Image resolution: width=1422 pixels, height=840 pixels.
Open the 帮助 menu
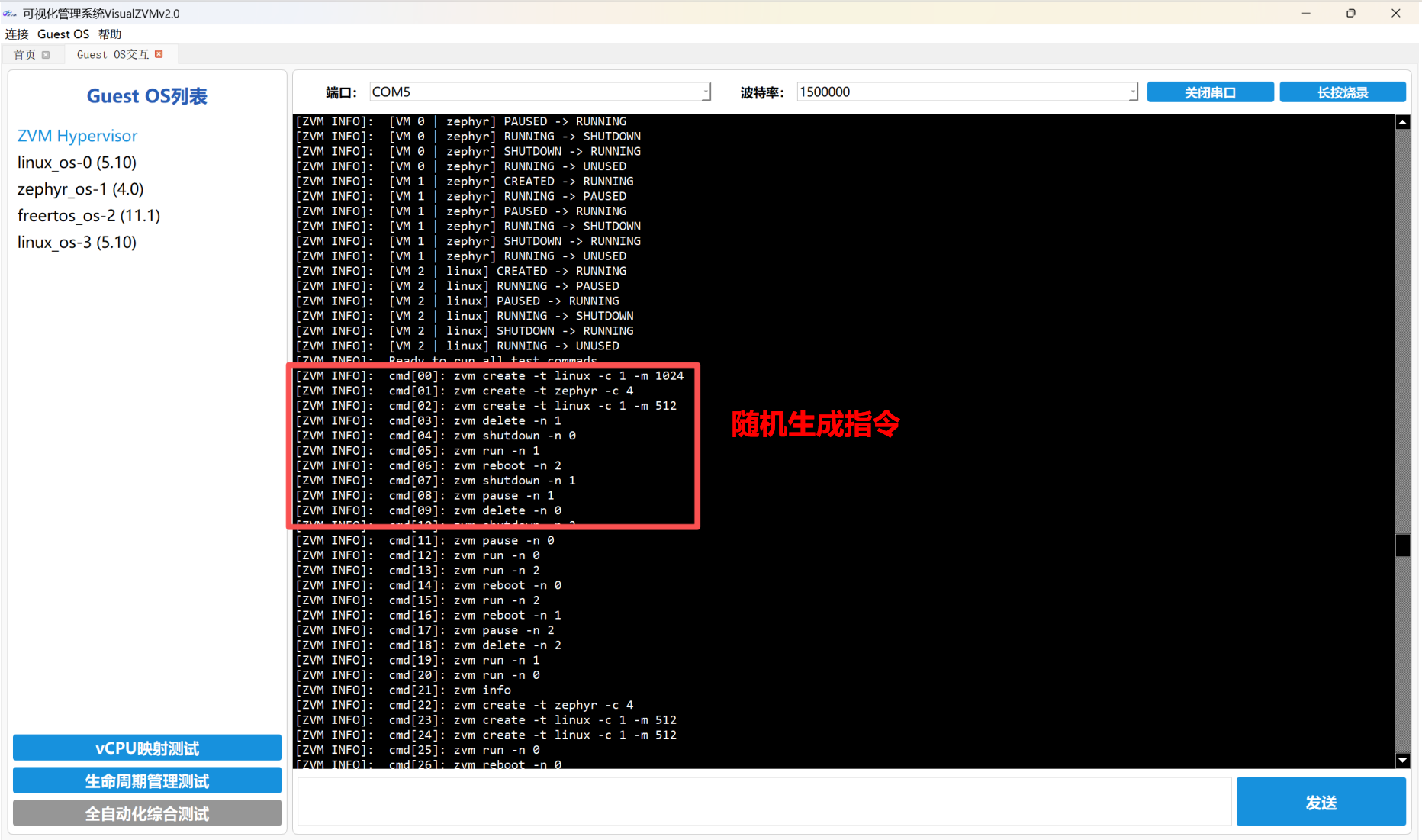[x=110, y=34]
